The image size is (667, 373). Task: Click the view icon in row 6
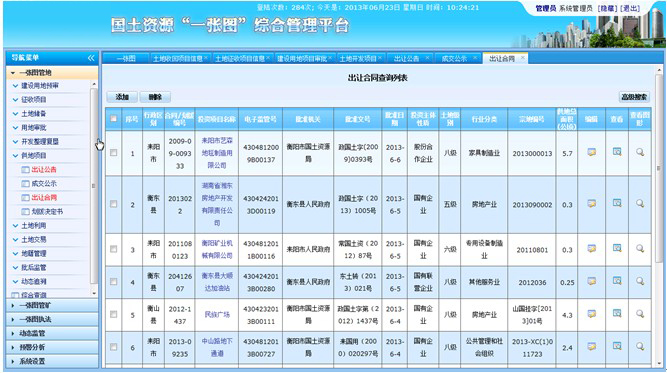[x=617, y=346]
